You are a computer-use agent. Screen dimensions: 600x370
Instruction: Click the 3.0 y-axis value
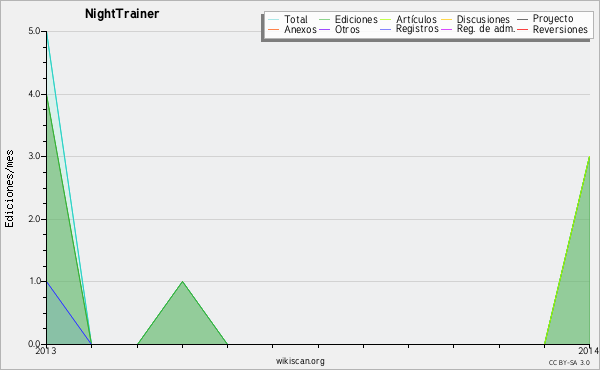click(x=34, y=156)
